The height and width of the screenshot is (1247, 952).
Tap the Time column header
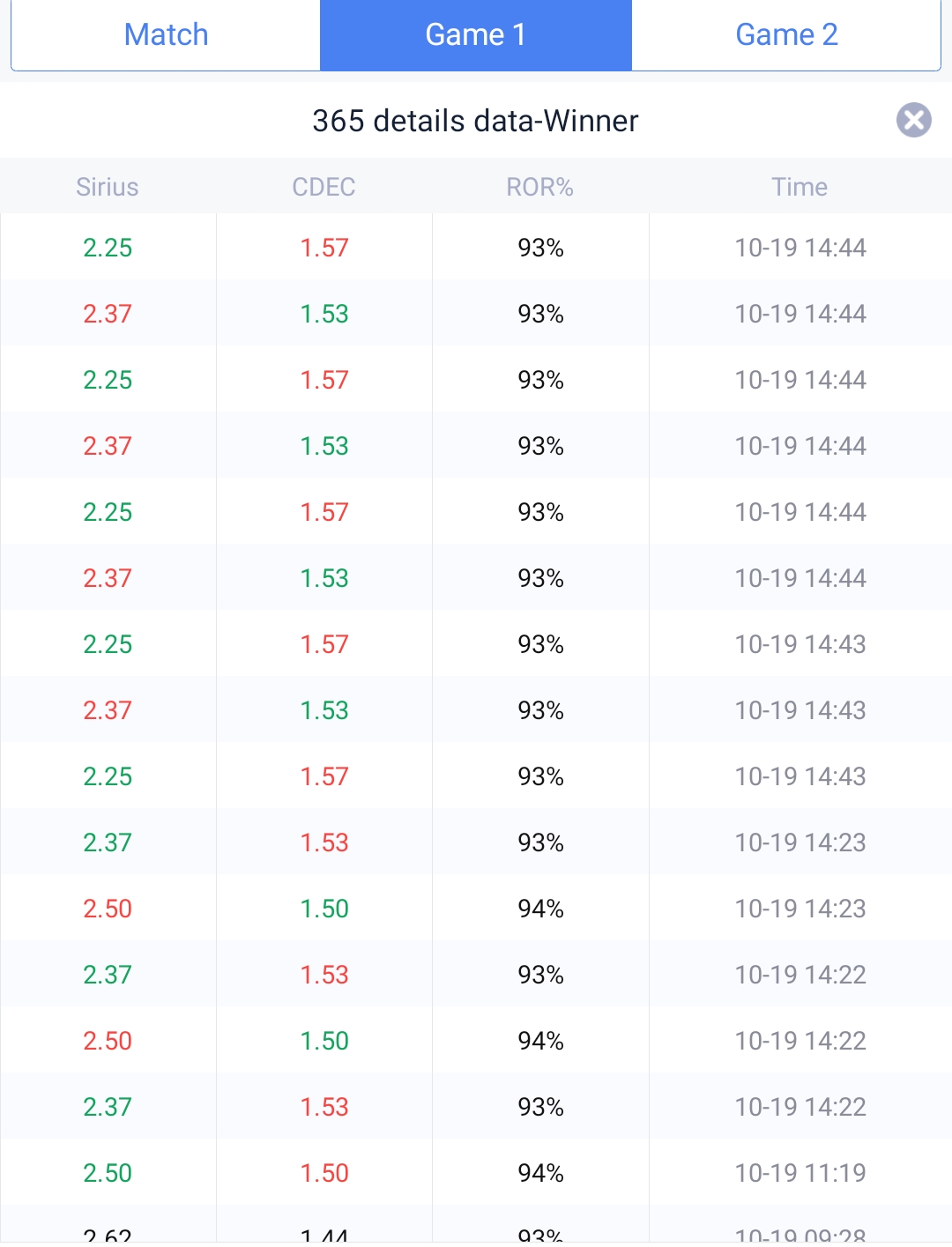pyautogui.click(x=800, y=187)
